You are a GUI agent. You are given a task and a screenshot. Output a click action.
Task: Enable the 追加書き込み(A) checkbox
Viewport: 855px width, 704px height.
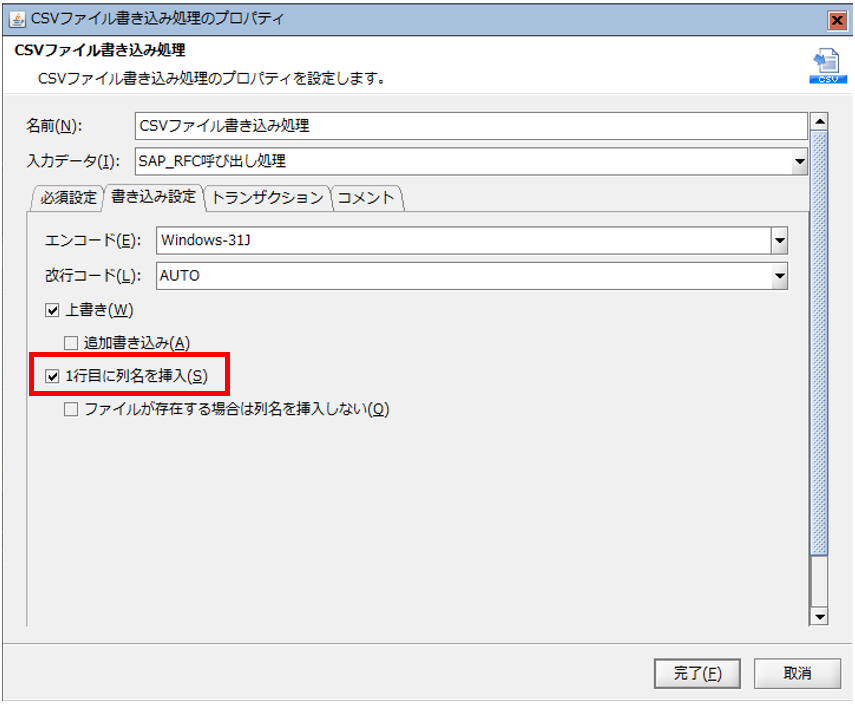point(71,343)
